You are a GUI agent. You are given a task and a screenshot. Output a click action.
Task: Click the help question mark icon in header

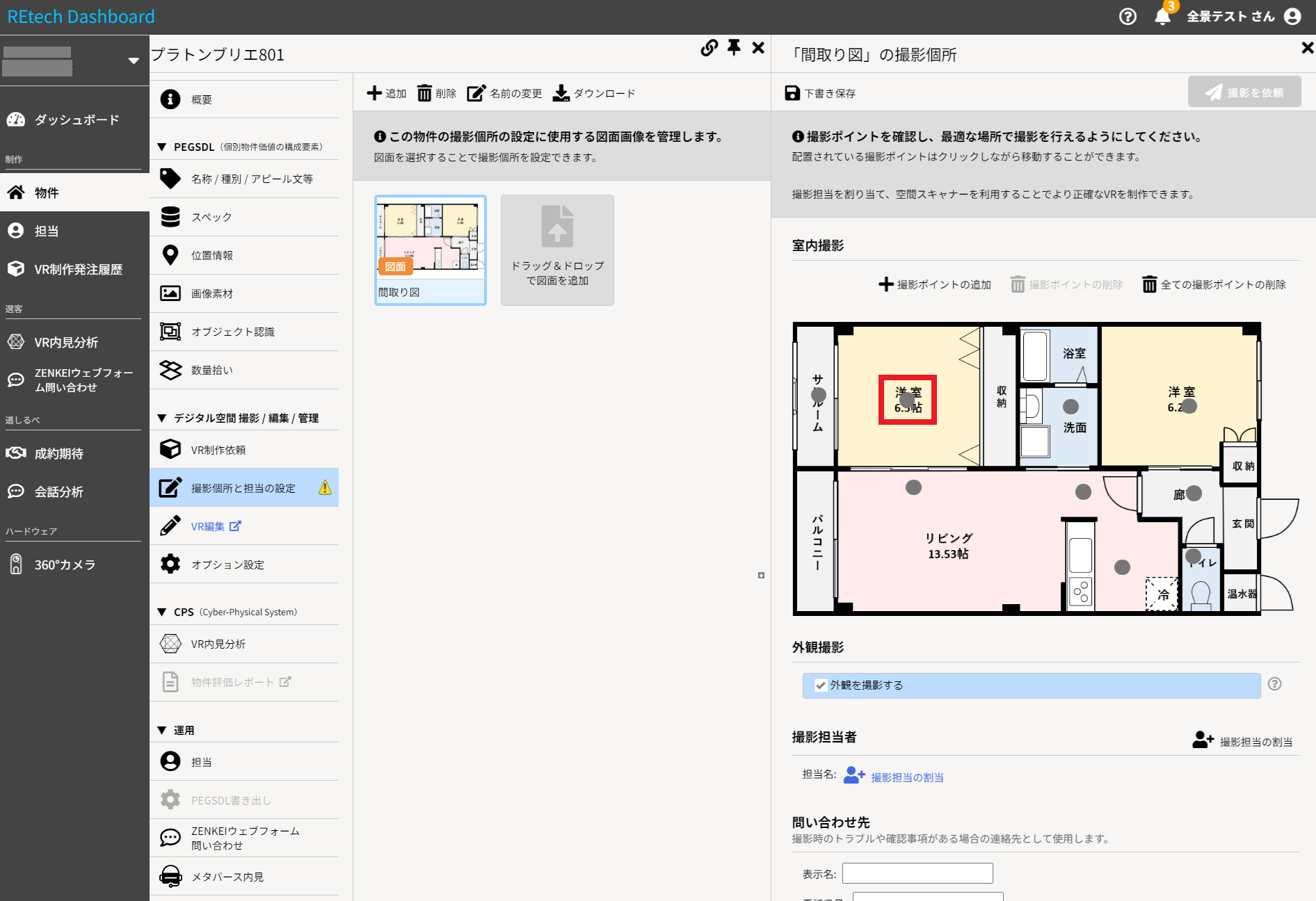tap(1128, 17)
